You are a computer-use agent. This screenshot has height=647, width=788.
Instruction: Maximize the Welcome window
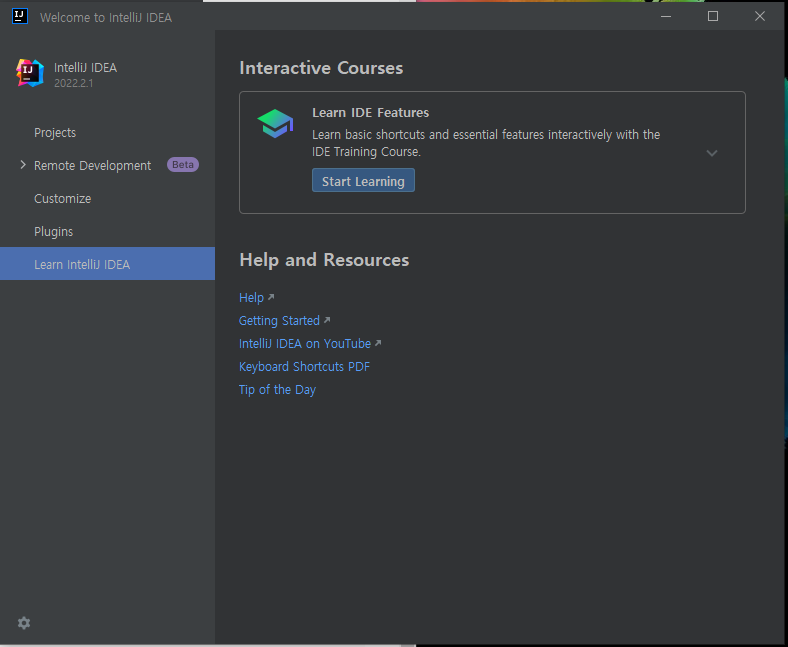(x=713, y=16)
